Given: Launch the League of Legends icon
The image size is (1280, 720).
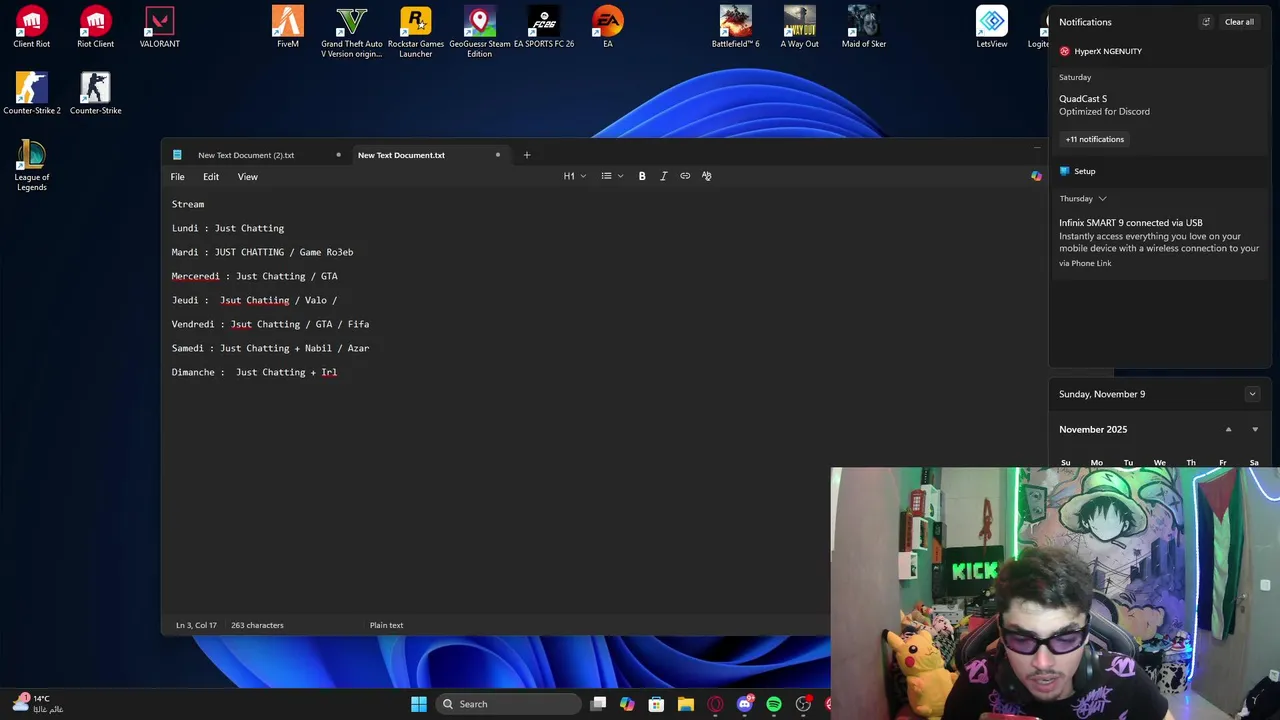Looking at the screenshot, I should [x=32, y=165].
